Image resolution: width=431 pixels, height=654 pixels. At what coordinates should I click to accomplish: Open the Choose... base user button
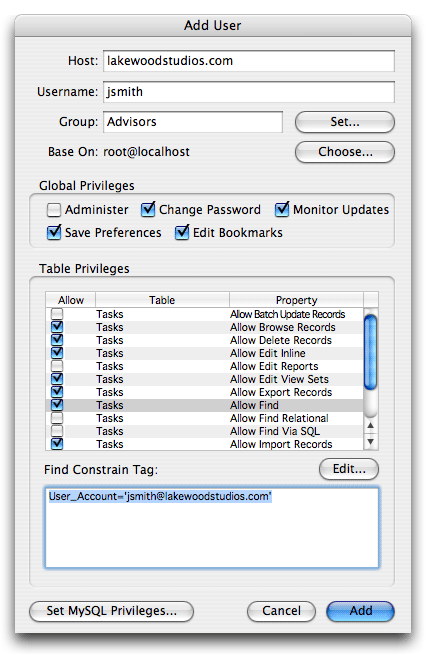click(345, 152)
